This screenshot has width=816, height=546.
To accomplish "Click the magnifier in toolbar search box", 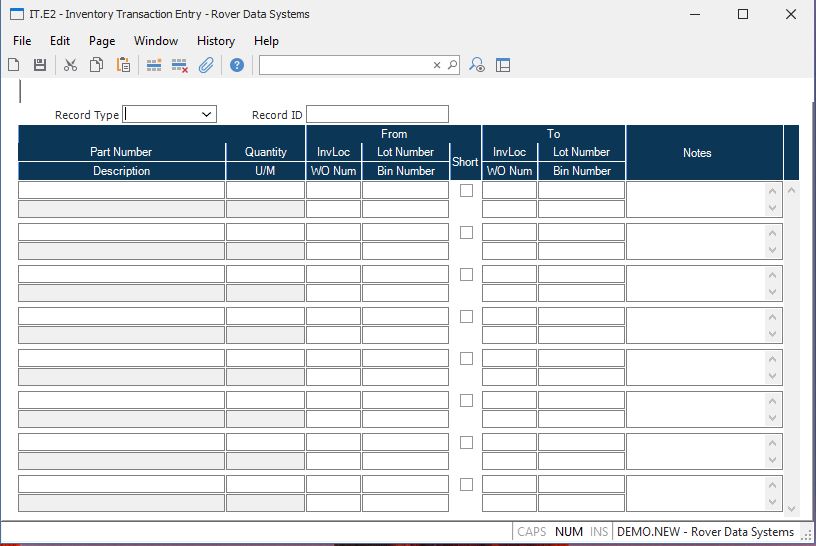I will click(452, 65).
